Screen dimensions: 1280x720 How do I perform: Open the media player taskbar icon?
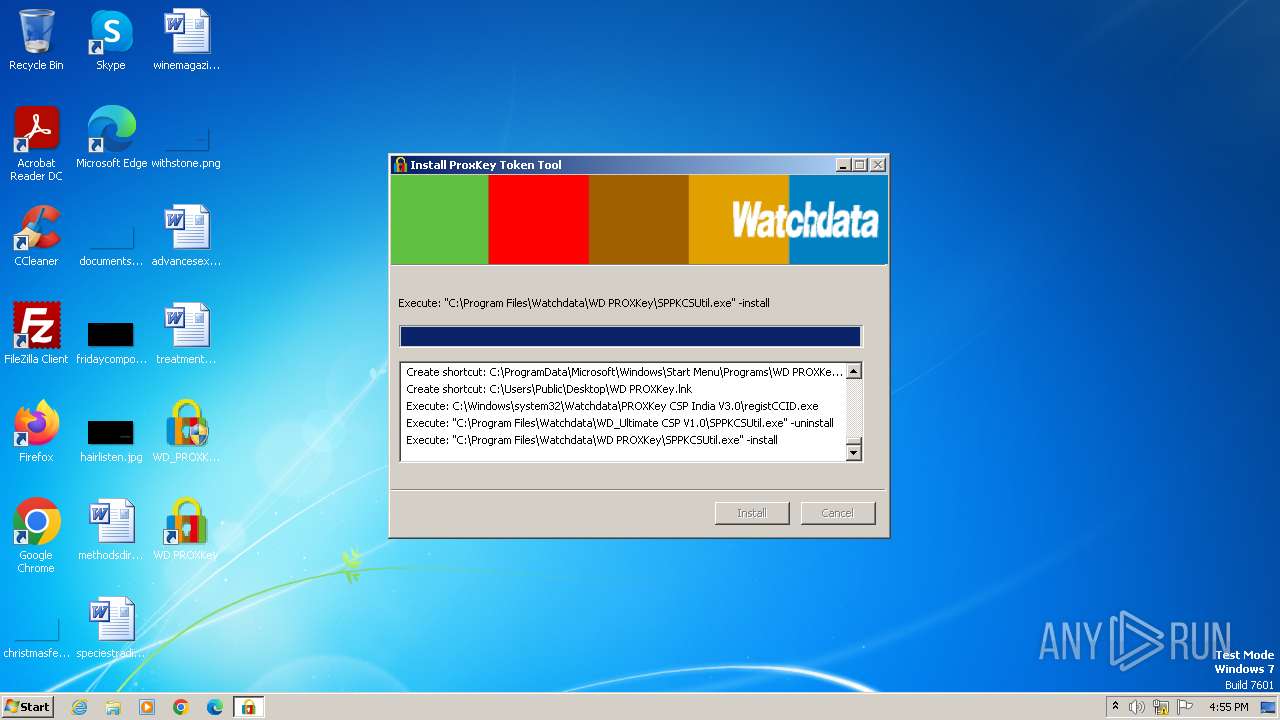[x=147, y=707]
